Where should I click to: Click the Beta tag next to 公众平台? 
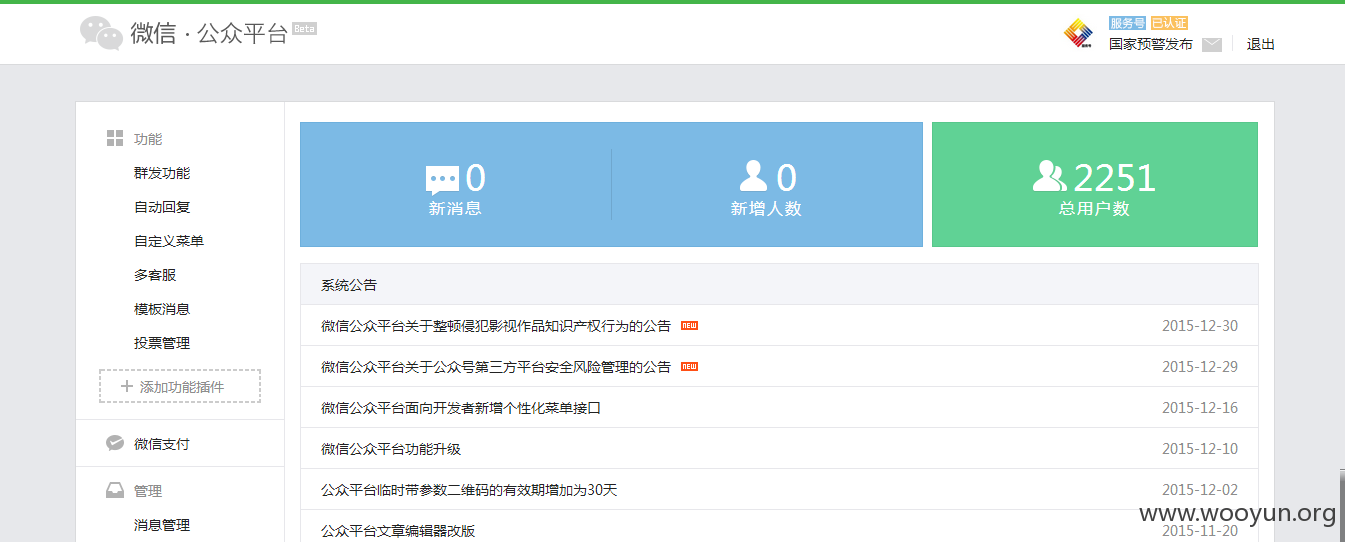pos(304,29)
